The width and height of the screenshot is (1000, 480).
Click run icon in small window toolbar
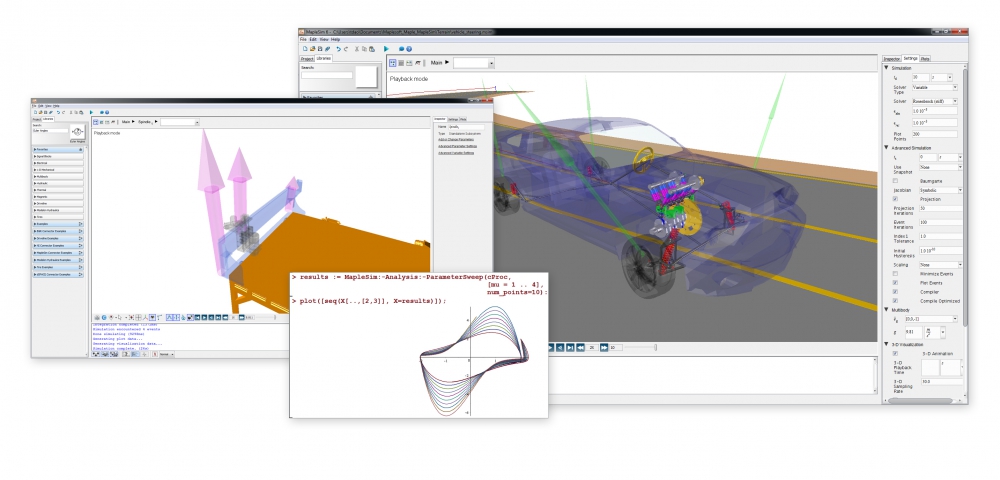point(91,112)
